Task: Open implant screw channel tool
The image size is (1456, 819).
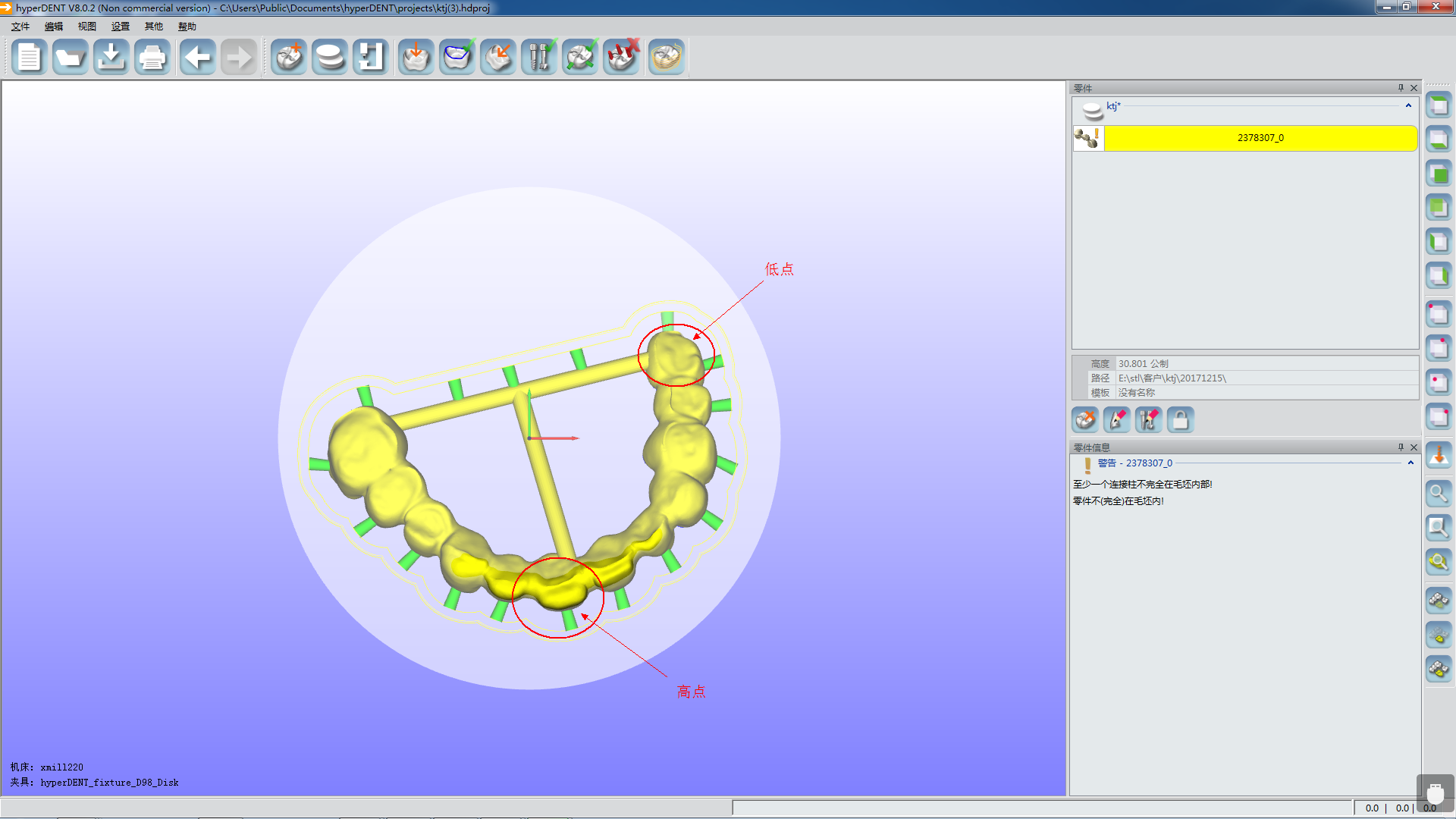Action: pyautogui.click(x=539, y=58)
